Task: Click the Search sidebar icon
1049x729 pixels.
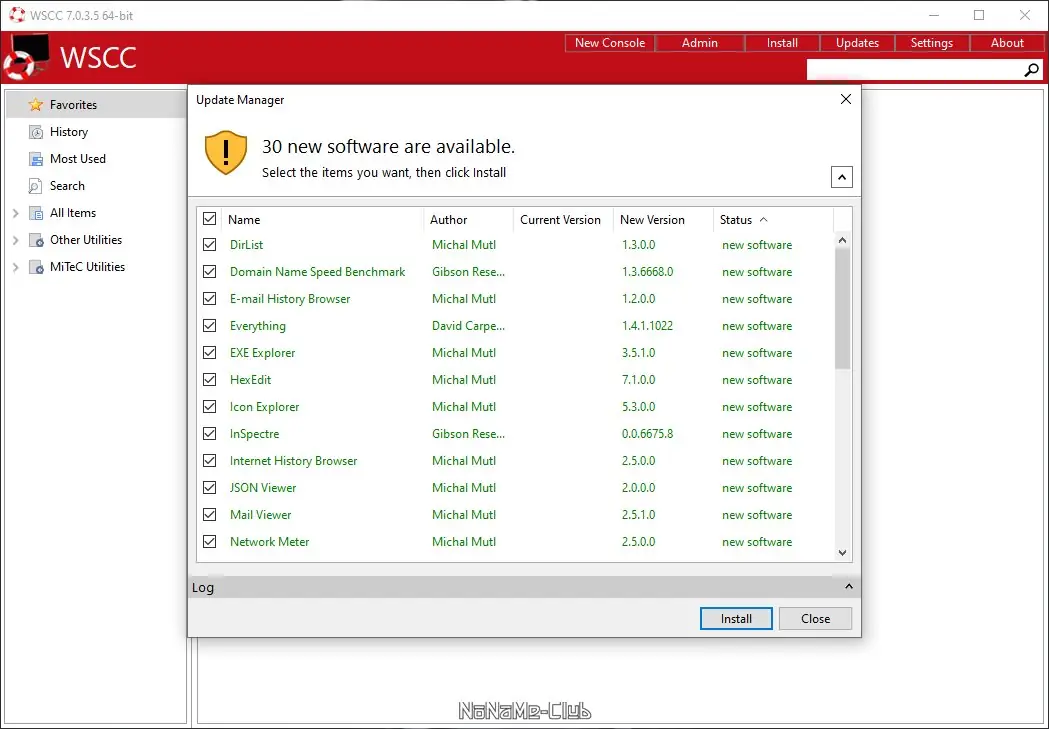Action: [x=35, y=186]
